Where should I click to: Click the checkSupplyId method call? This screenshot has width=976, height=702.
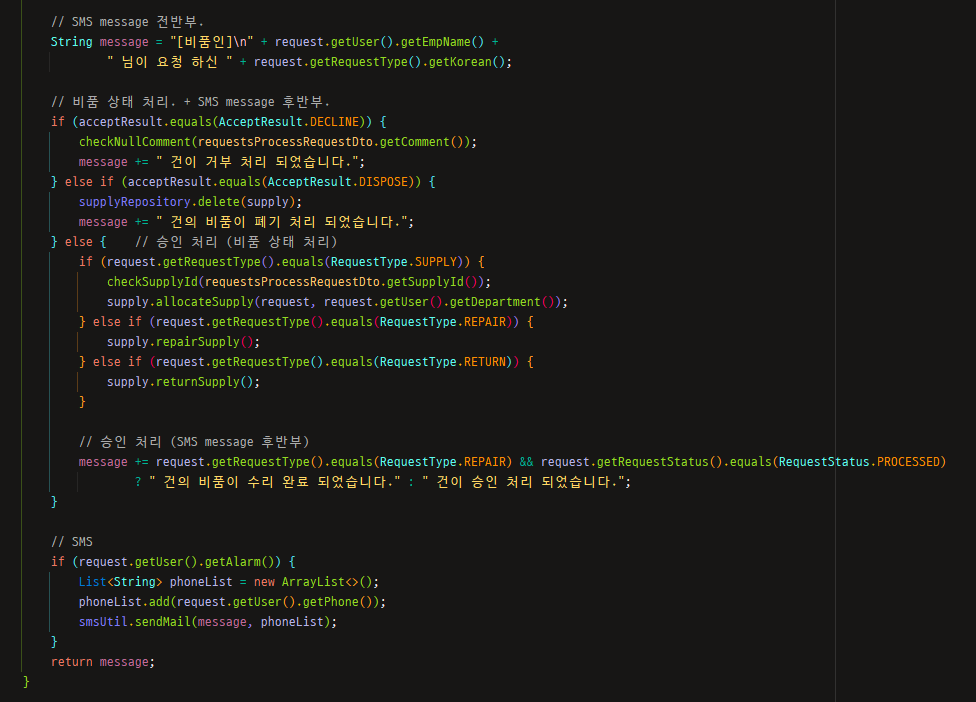point(152,282)
